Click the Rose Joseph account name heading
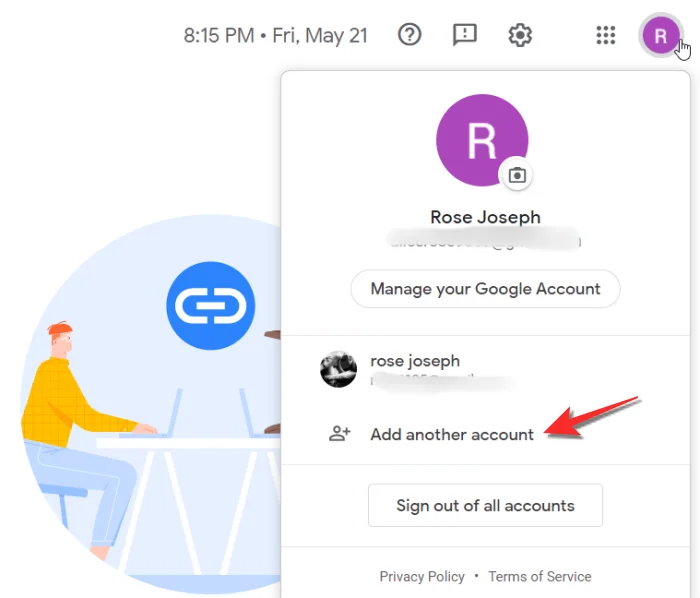 coord(485,217)
